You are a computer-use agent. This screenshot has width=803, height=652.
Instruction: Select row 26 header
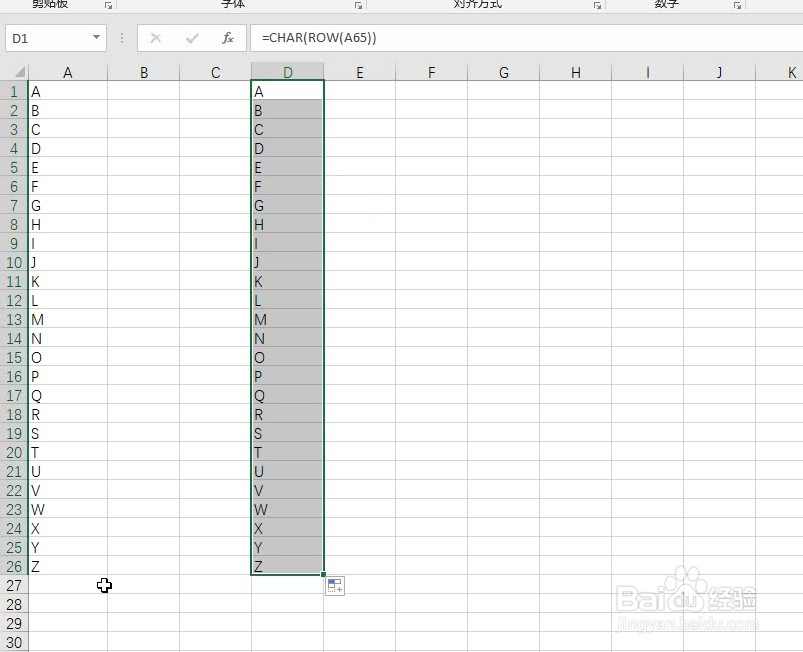click(x=14, y=566)
